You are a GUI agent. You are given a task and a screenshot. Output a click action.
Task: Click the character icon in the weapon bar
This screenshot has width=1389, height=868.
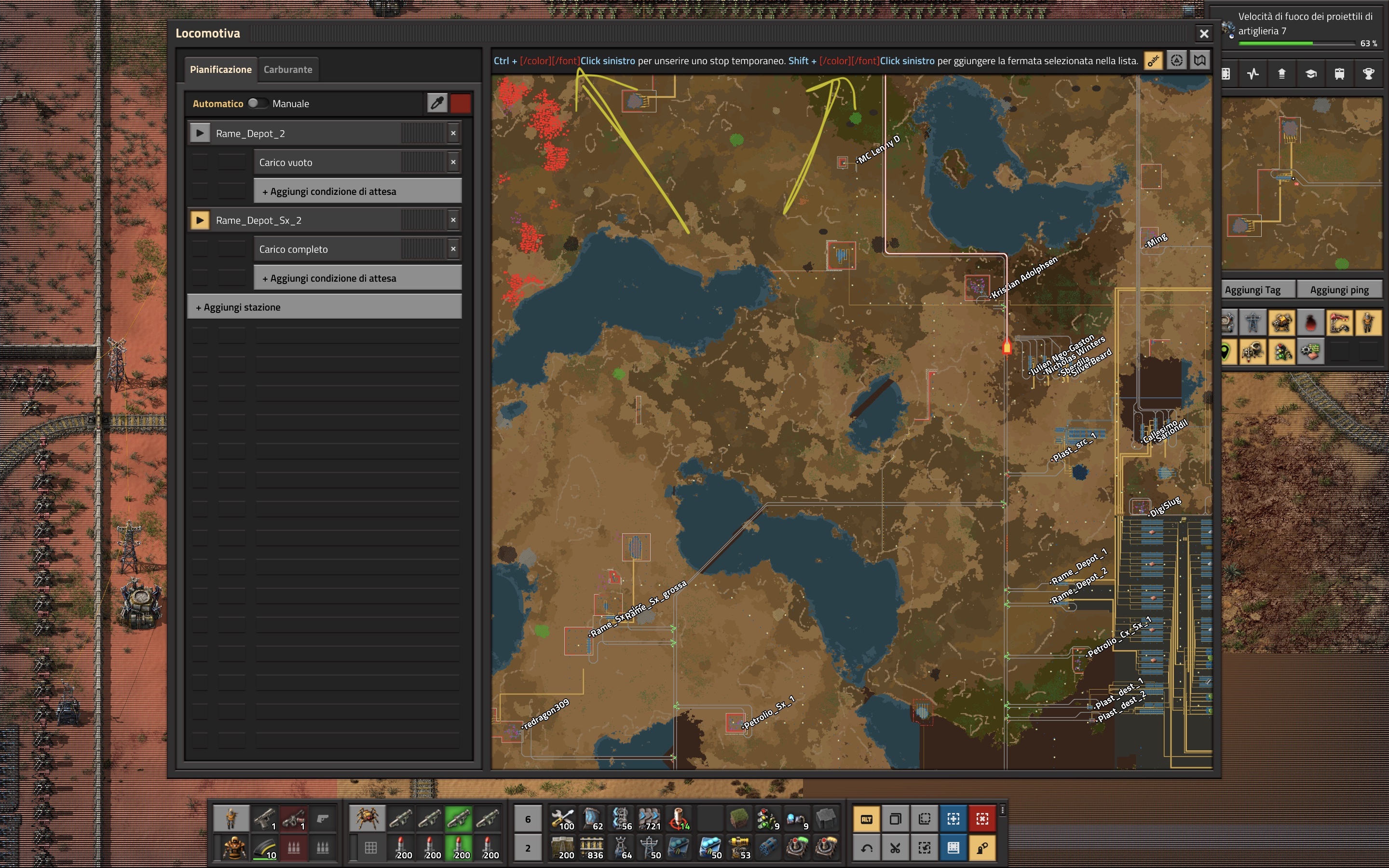[x=231, y=819]
